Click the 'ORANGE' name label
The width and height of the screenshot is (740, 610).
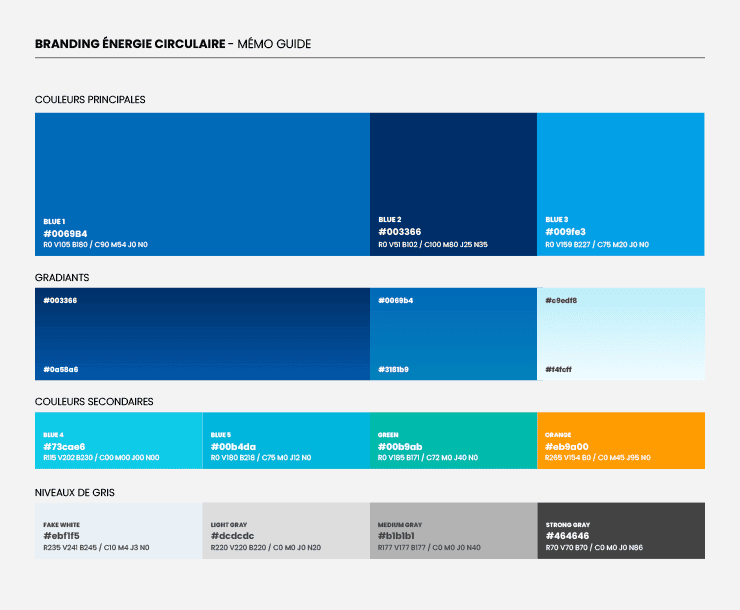[558, 435]
